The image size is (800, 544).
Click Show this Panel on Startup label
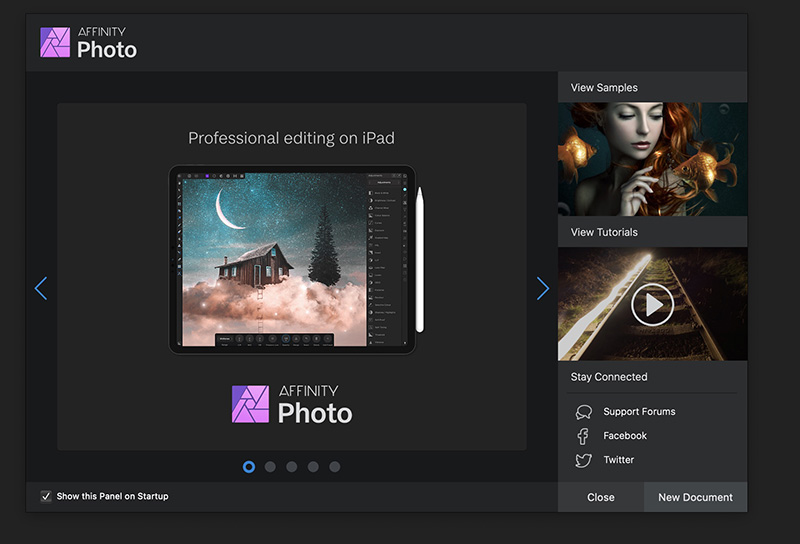pos(112,497)
